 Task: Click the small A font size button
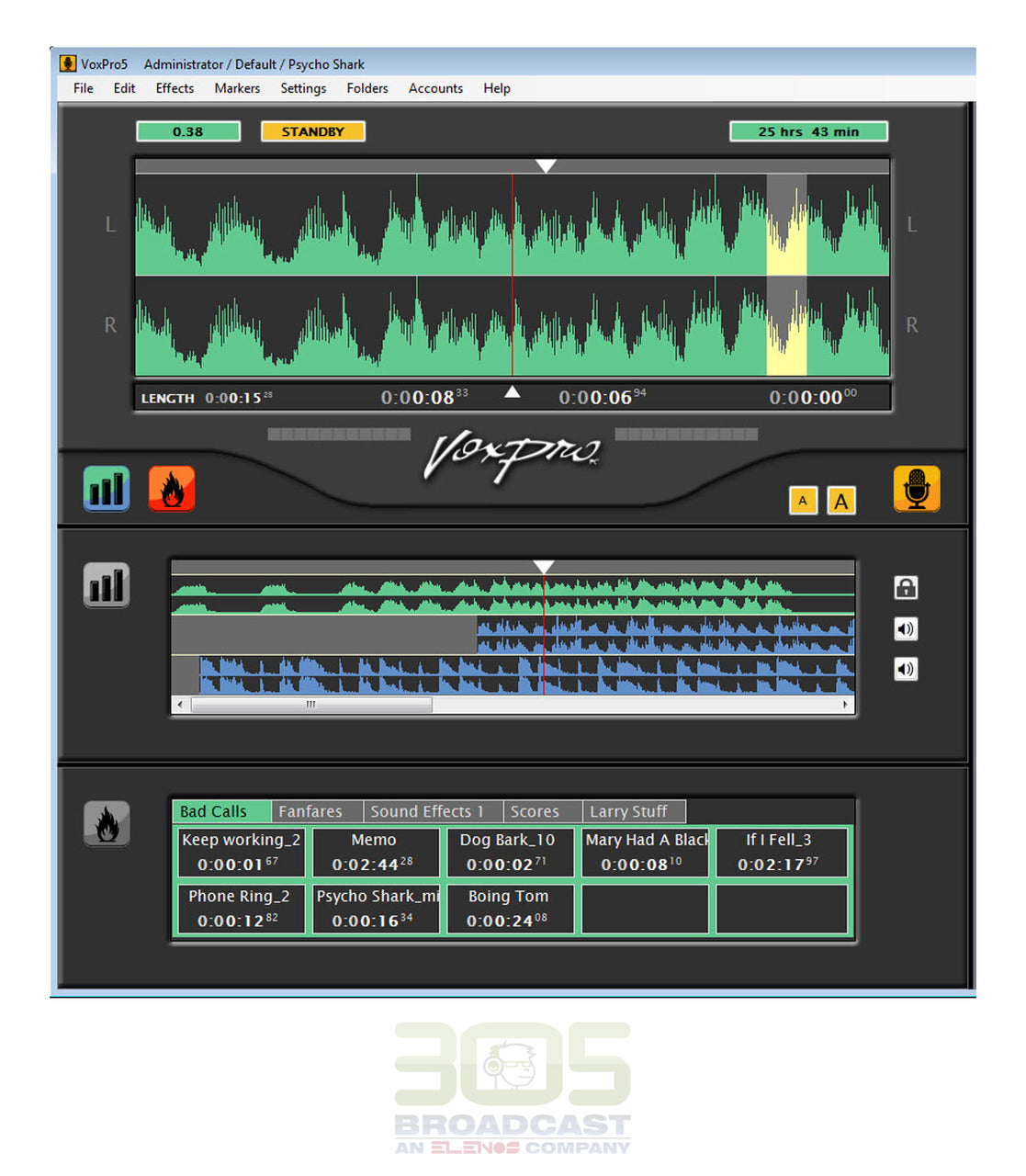coord(803,501)
